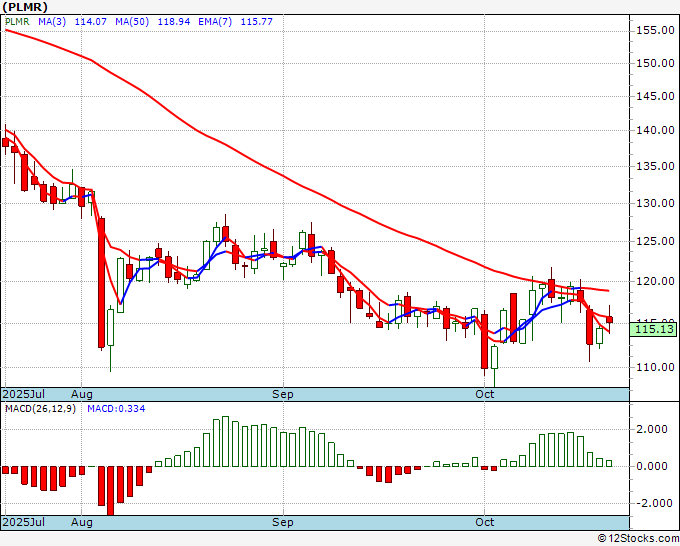The image size is (680, 546).
Task: Click the 2.000 MACD axis label
Action: (x=651, y=429)
